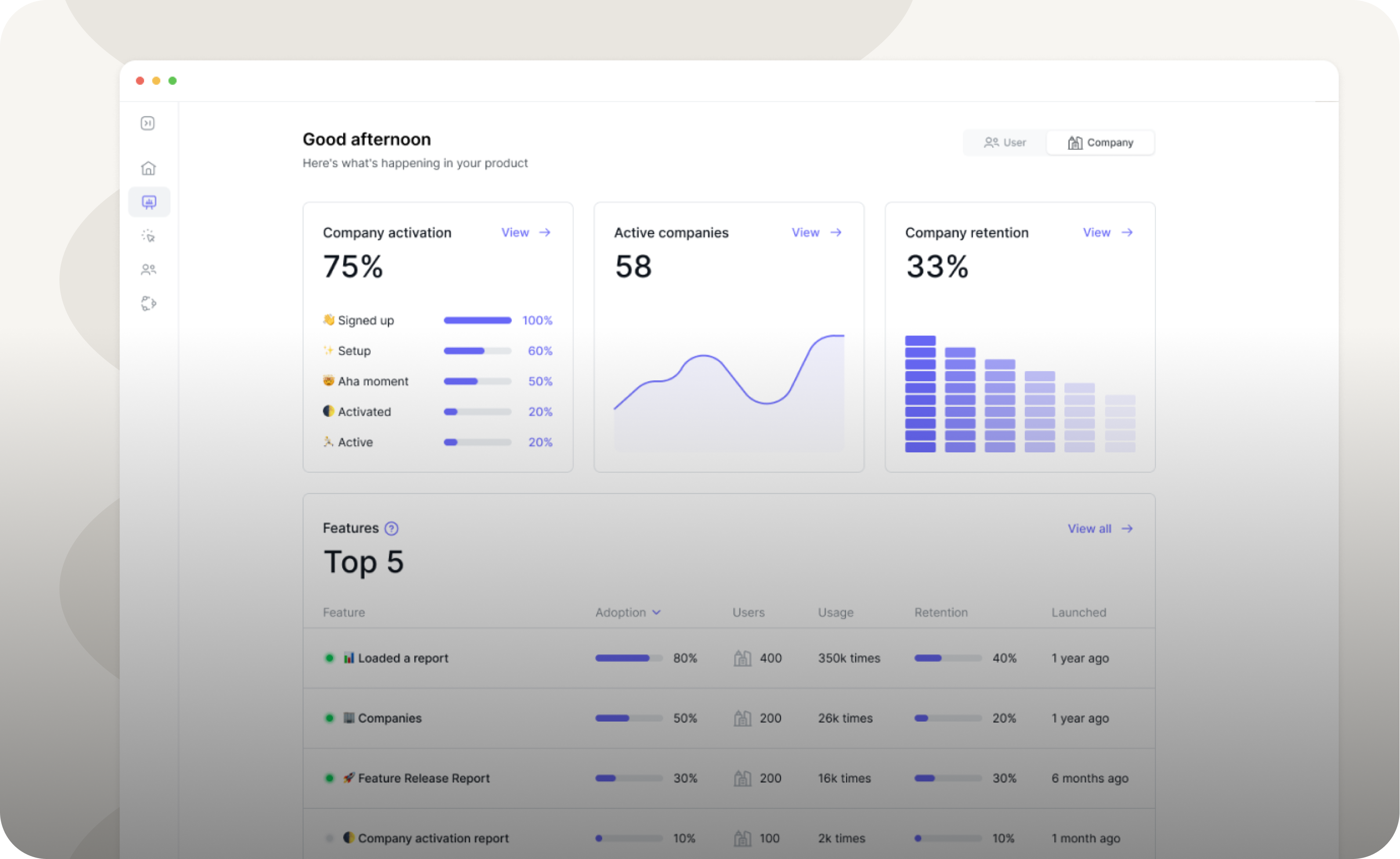This screenshot has height=859, width=1400.
Task: Select the dashboard presentation sidebar icon
Action: point(149,202)
